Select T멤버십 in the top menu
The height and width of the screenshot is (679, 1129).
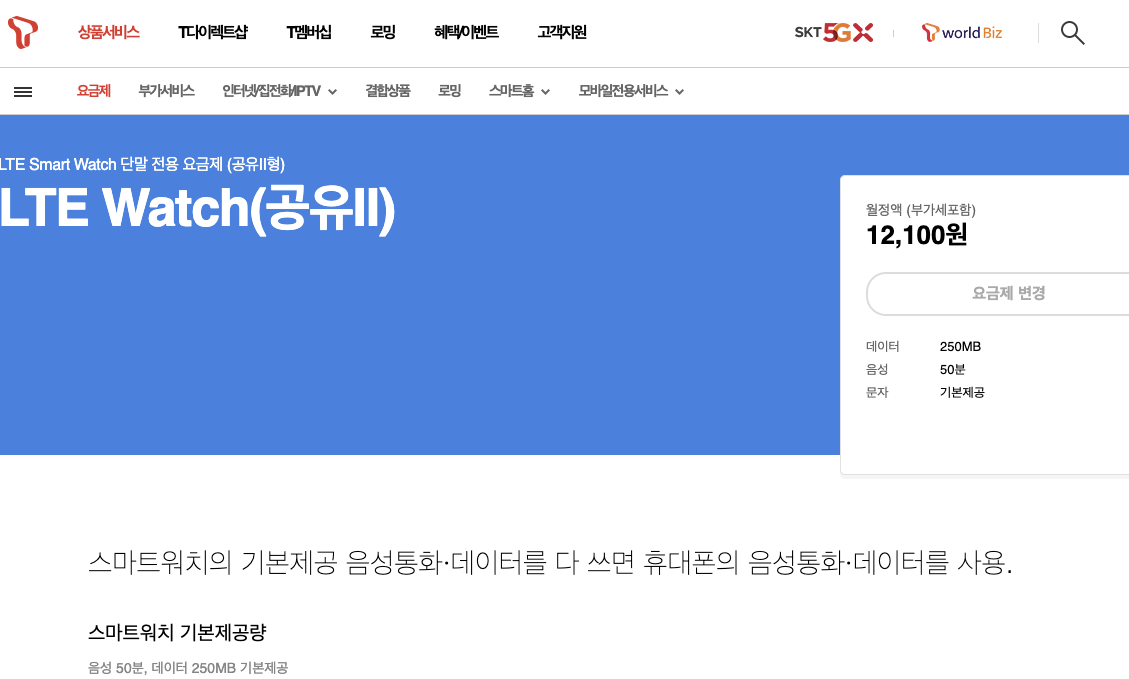(x=309, y=32)
